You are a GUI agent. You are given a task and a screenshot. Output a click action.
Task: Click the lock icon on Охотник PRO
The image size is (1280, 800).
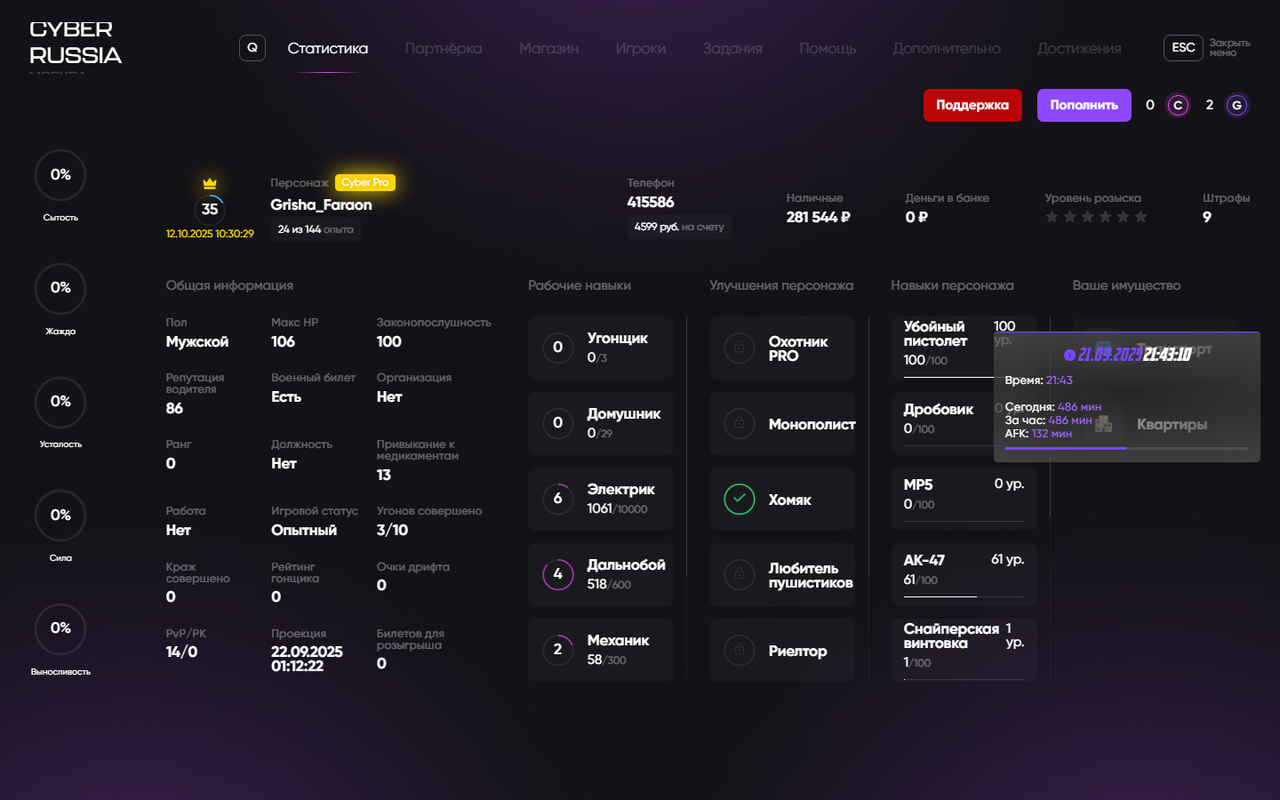click(x=739, y=348)
